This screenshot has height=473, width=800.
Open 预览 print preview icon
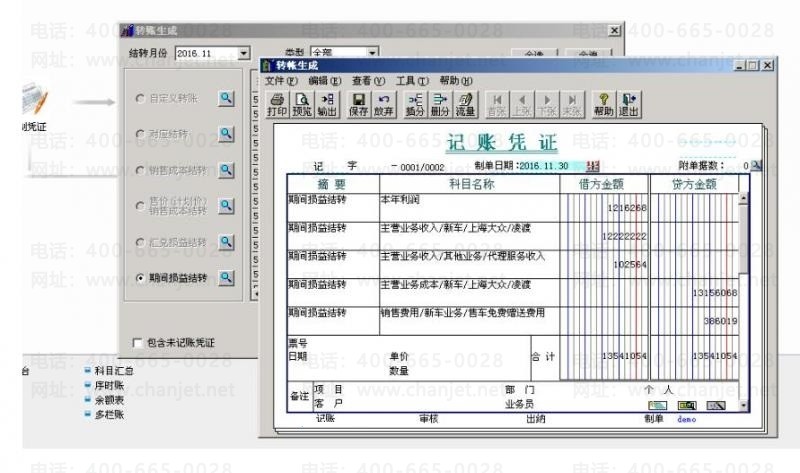302,105
